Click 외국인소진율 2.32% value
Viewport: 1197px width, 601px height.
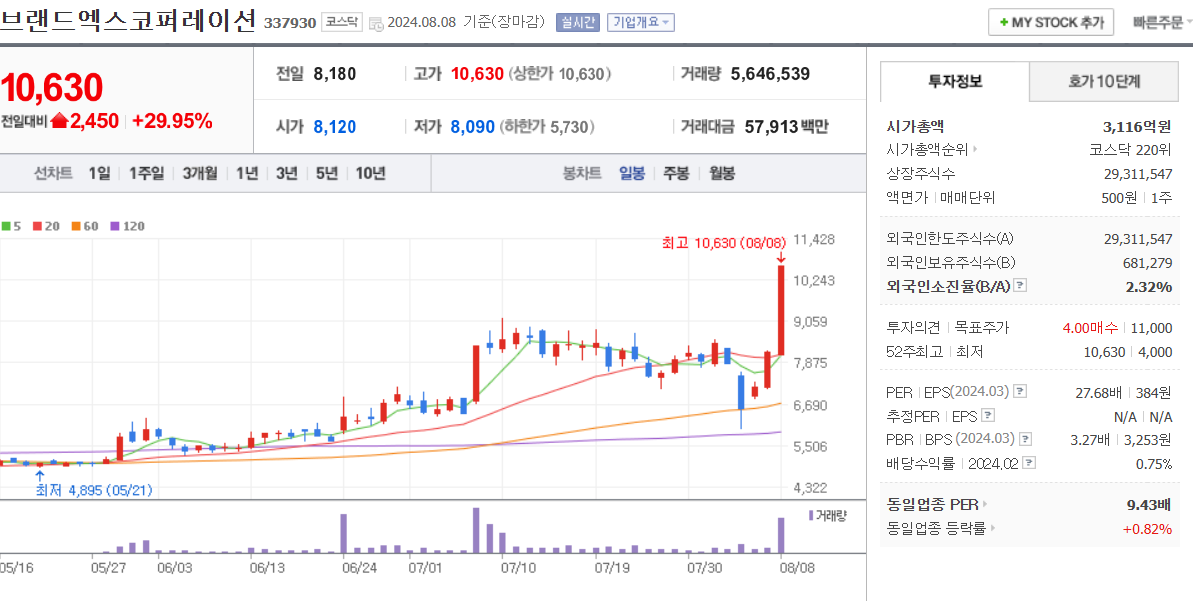(x=1148, y=286)
